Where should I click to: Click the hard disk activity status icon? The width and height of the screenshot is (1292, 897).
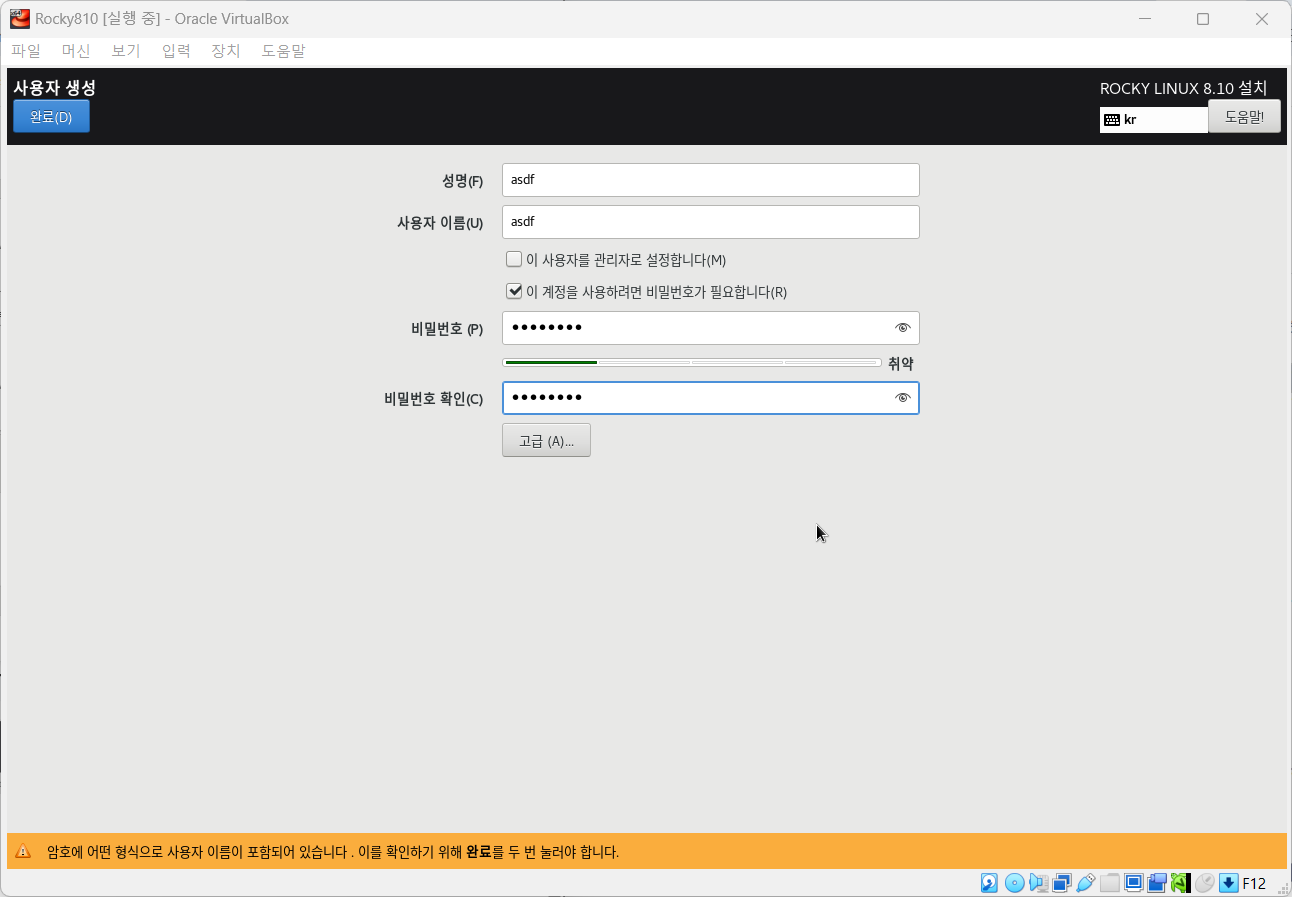pos(989,883)
